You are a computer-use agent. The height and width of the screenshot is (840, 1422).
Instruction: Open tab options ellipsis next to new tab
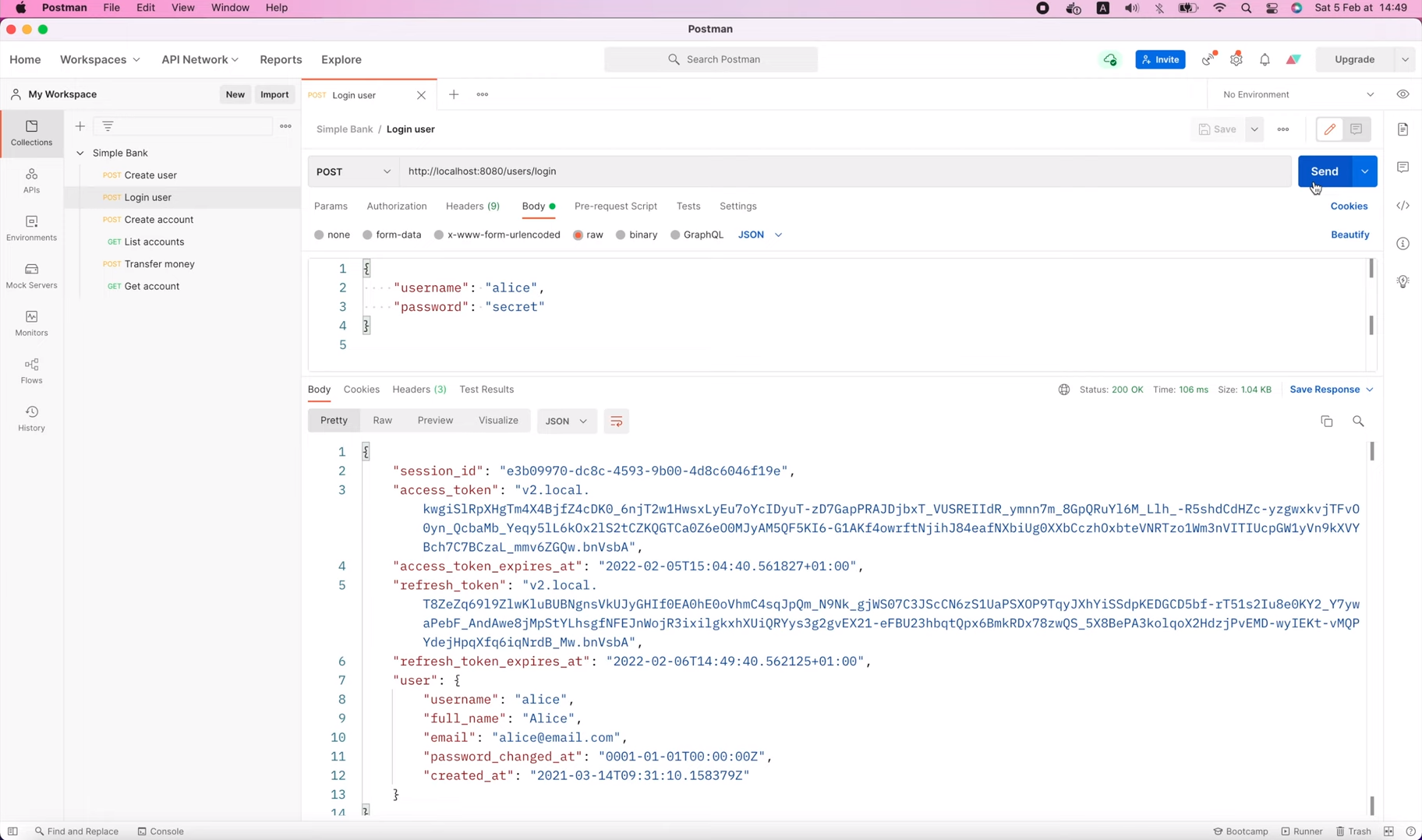click(x=483, y=94)
